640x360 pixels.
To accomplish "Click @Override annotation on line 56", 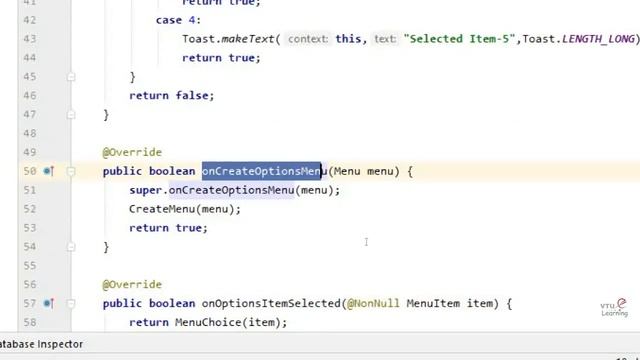I will (132, 284).
